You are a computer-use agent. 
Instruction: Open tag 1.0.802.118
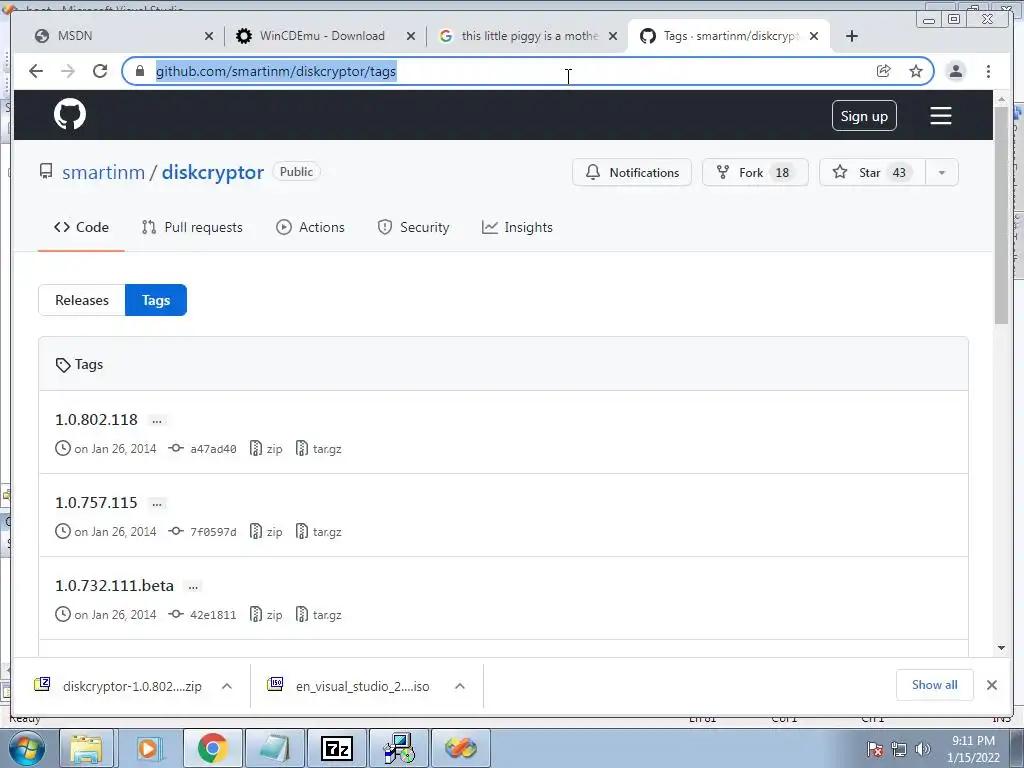96,419
